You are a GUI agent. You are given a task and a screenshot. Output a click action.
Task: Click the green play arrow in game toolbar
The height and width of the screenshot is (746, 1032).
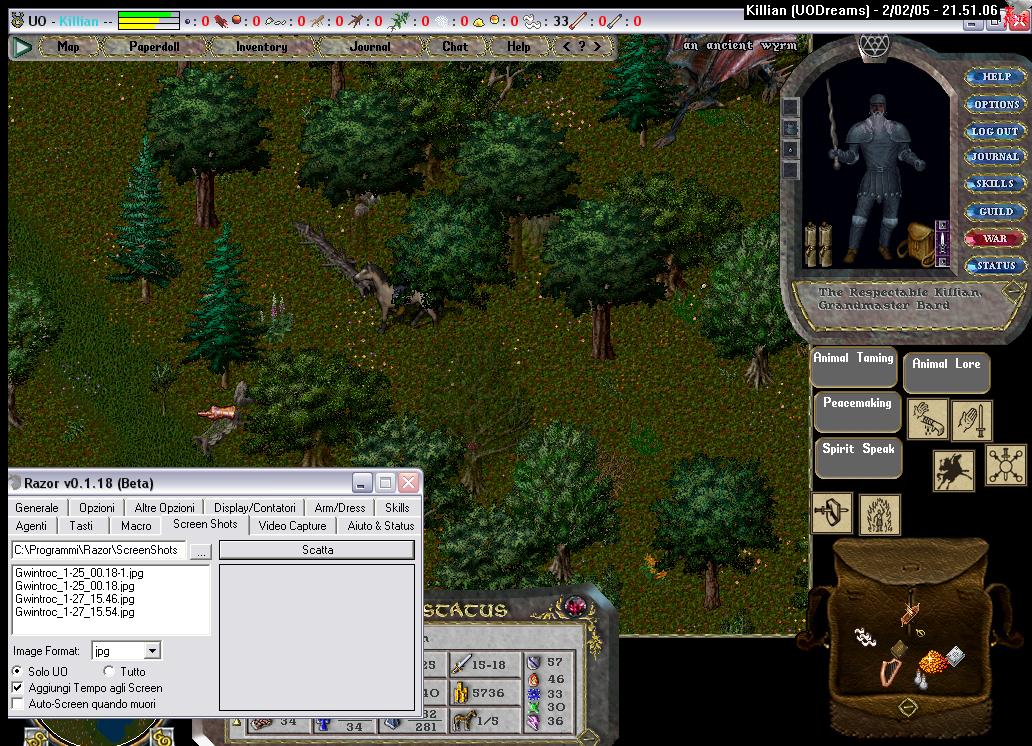(21, 47)
